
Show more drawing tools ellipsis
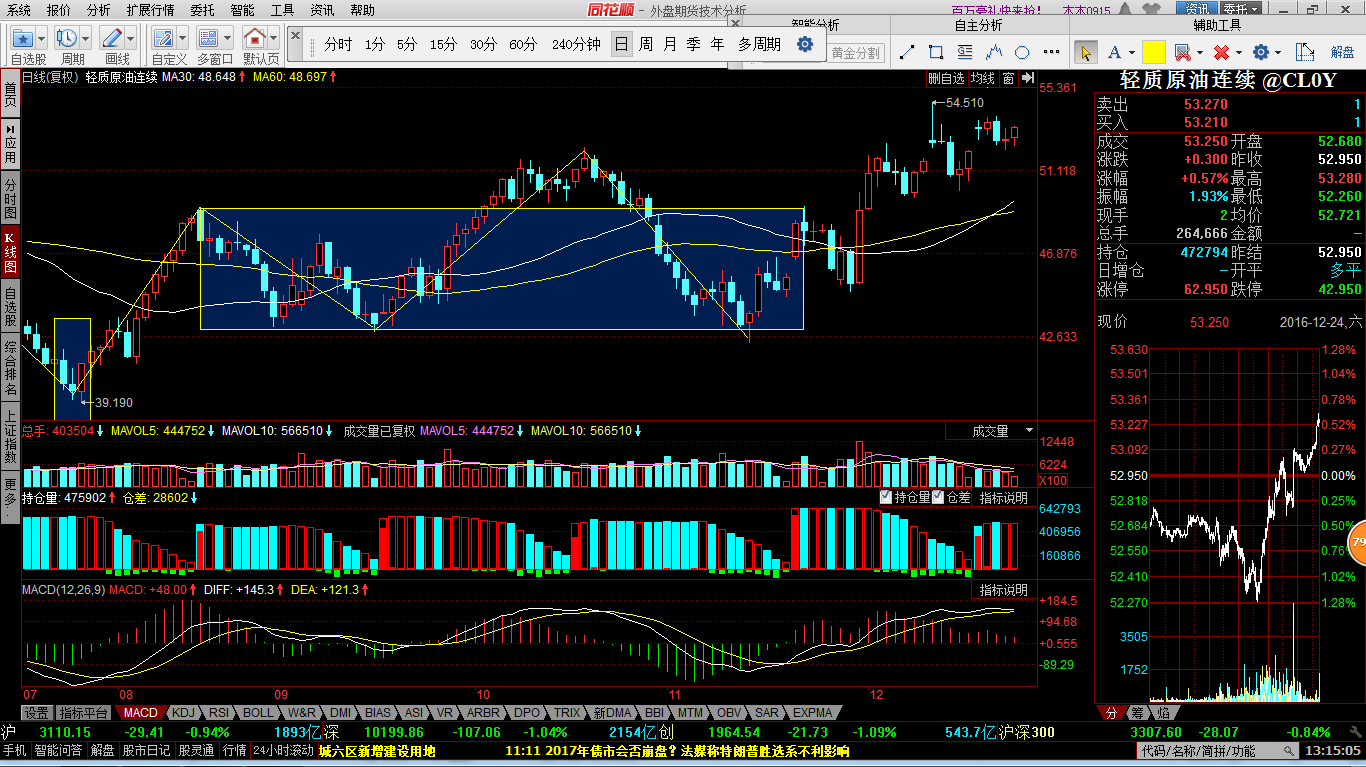coord(1051,52)
